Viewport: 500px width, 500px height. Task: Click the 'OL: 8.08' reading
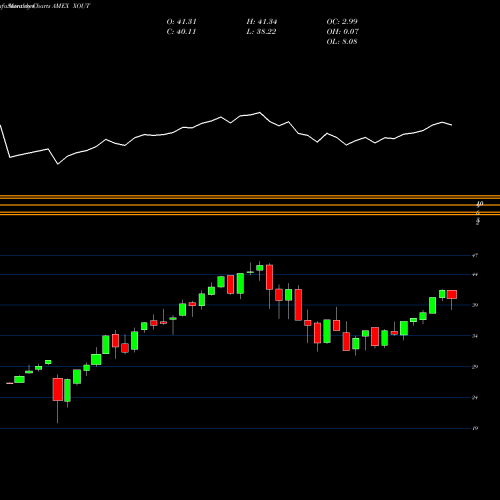click(342, 42)
